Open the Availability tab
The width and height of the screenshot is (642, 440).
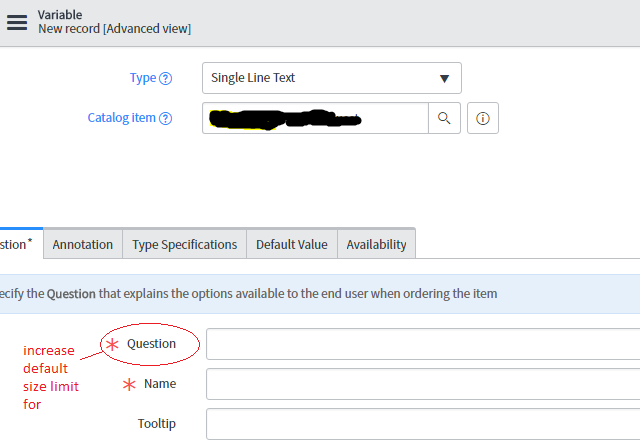[376, 244]
